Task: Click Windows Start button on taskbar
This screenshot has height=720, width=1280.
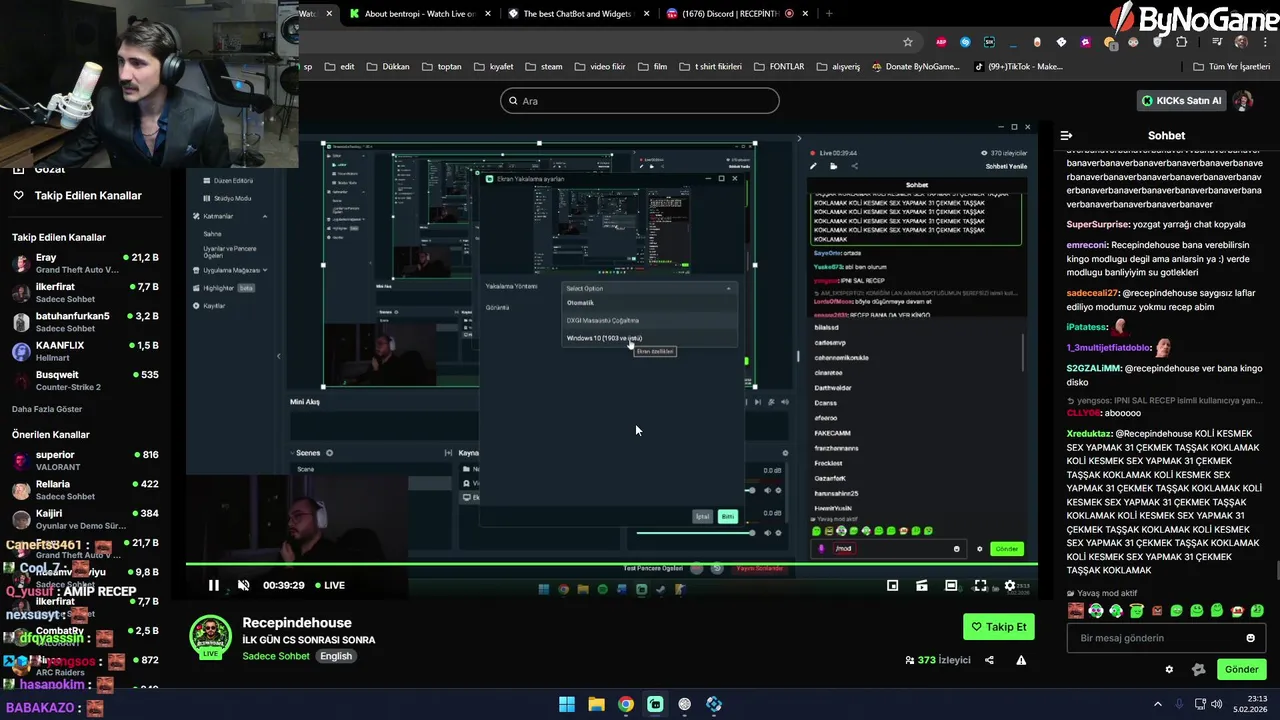Action: point(567,704)
